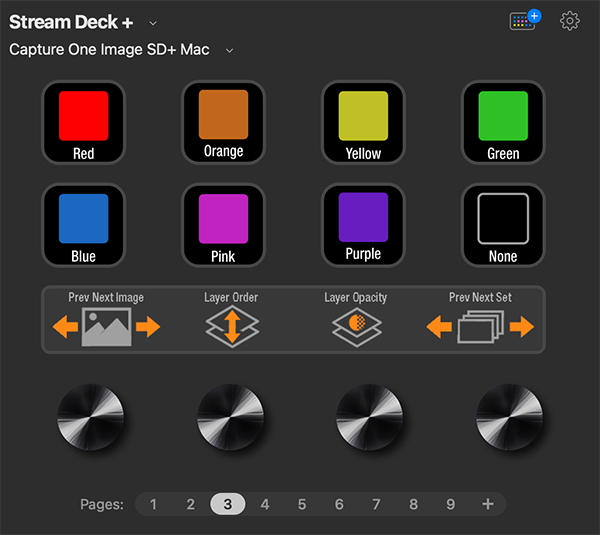Select the Prev Next Image dial panel
The image size is (600, 535).
click(106, 320)
